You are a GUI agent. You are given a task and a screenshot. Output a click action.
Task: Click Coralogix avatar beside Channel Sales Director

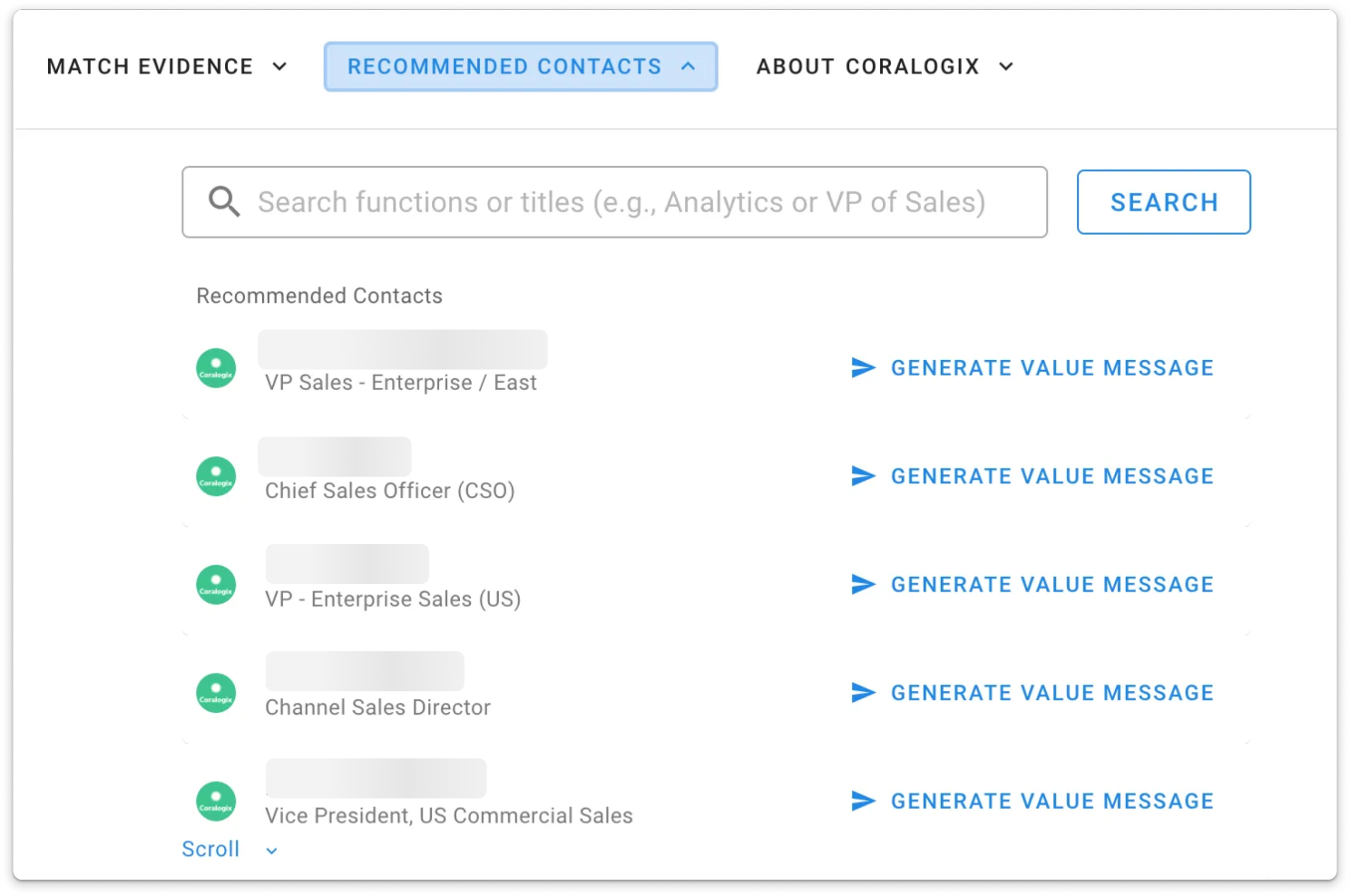216,693
